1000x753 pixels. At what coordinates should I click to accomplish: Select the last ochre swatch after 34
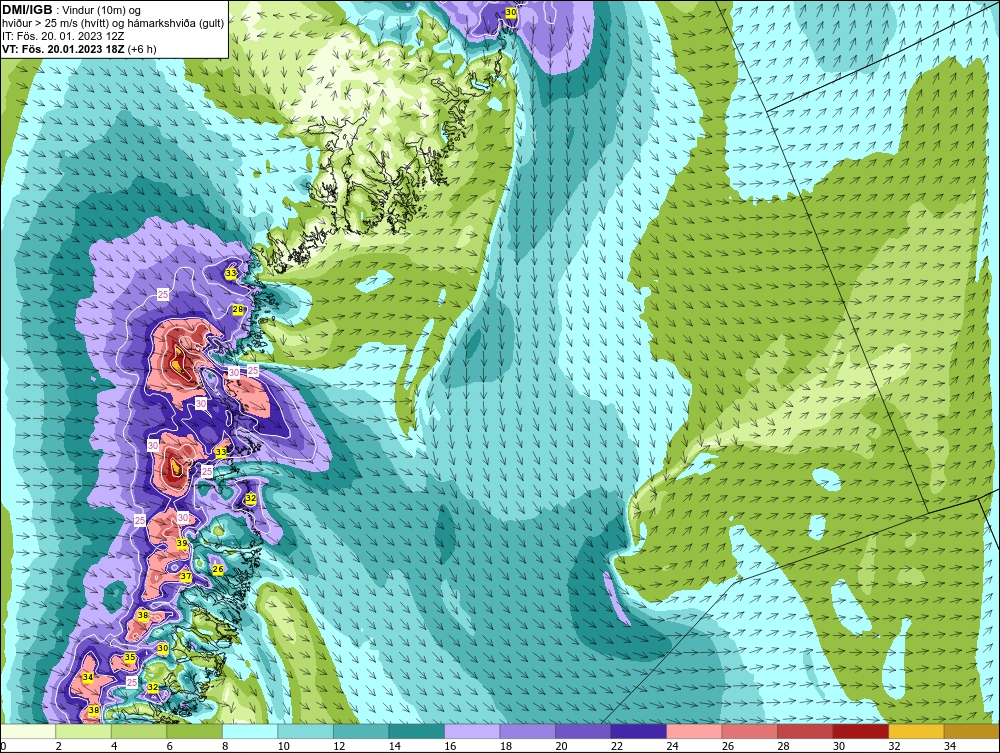971,731
